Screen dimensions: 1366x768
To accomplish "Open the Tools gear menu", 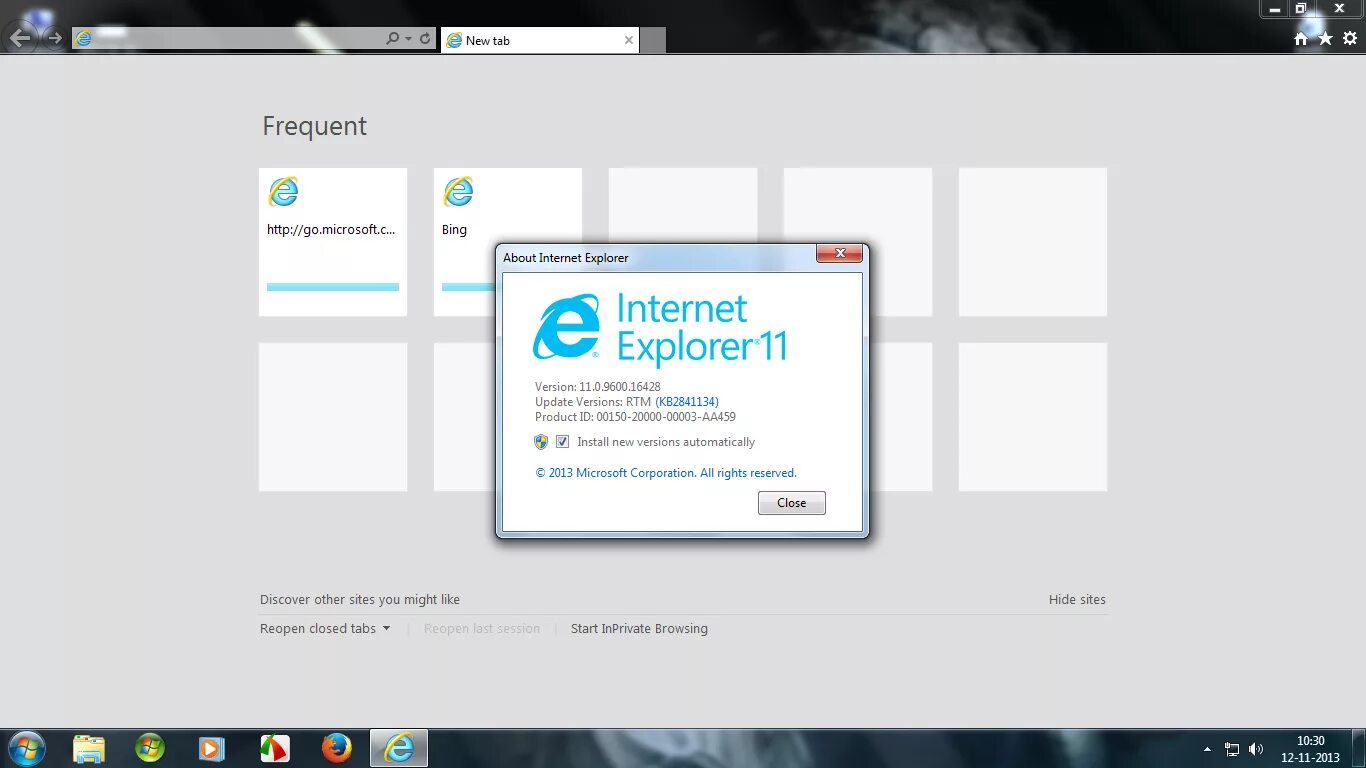I will (x=1350, y=38).
